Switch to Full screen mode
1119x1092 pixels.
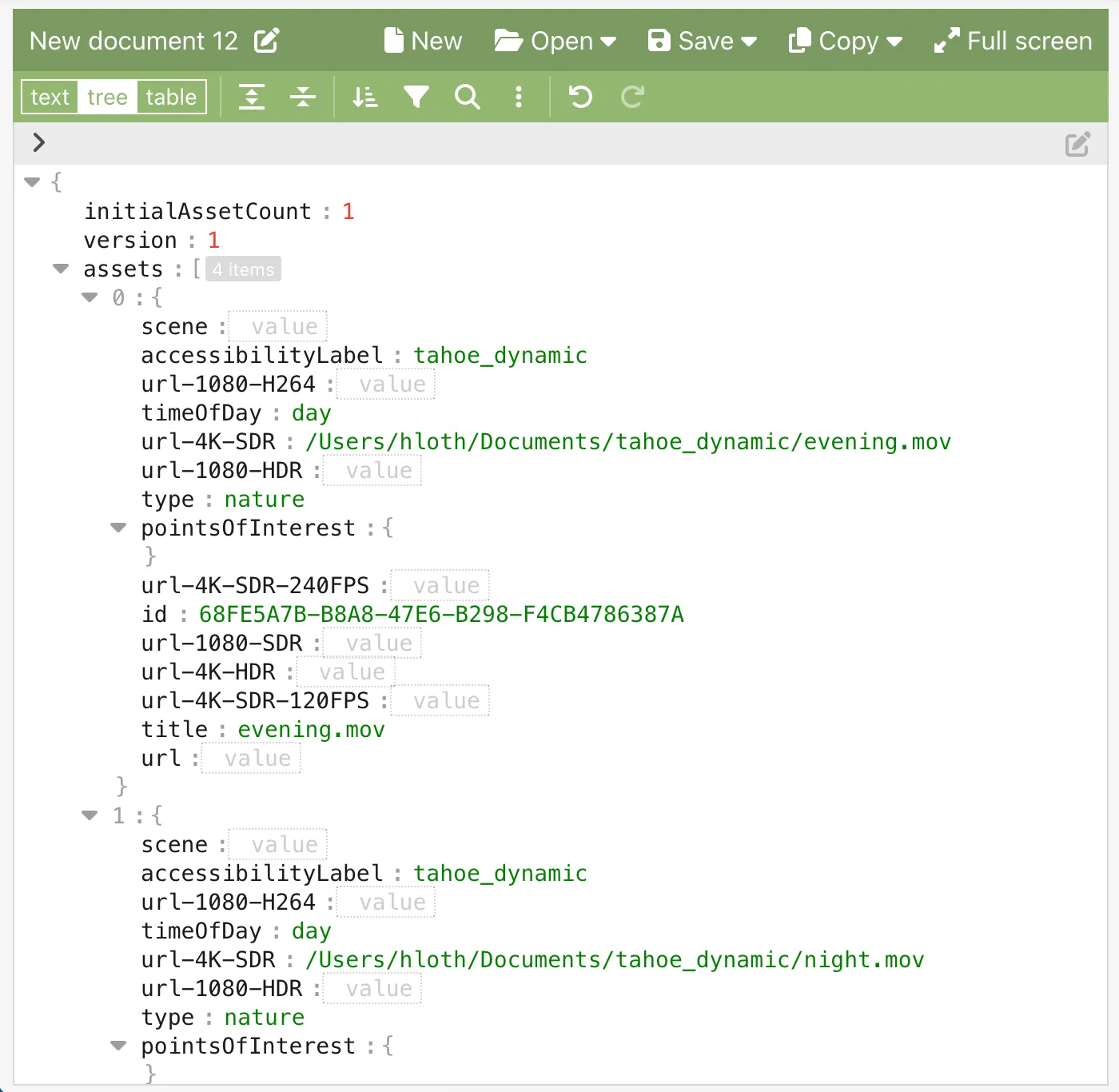(1013, 40)
